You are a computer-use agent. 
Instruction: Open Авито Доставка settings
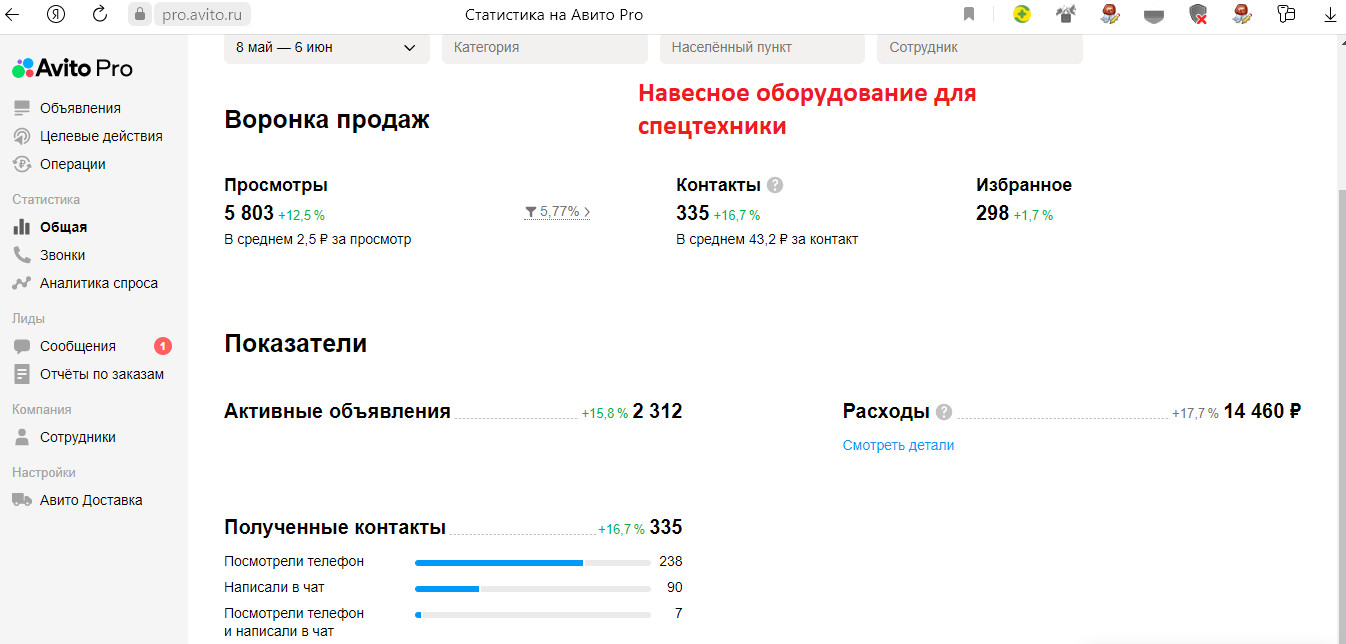point(91,500)
